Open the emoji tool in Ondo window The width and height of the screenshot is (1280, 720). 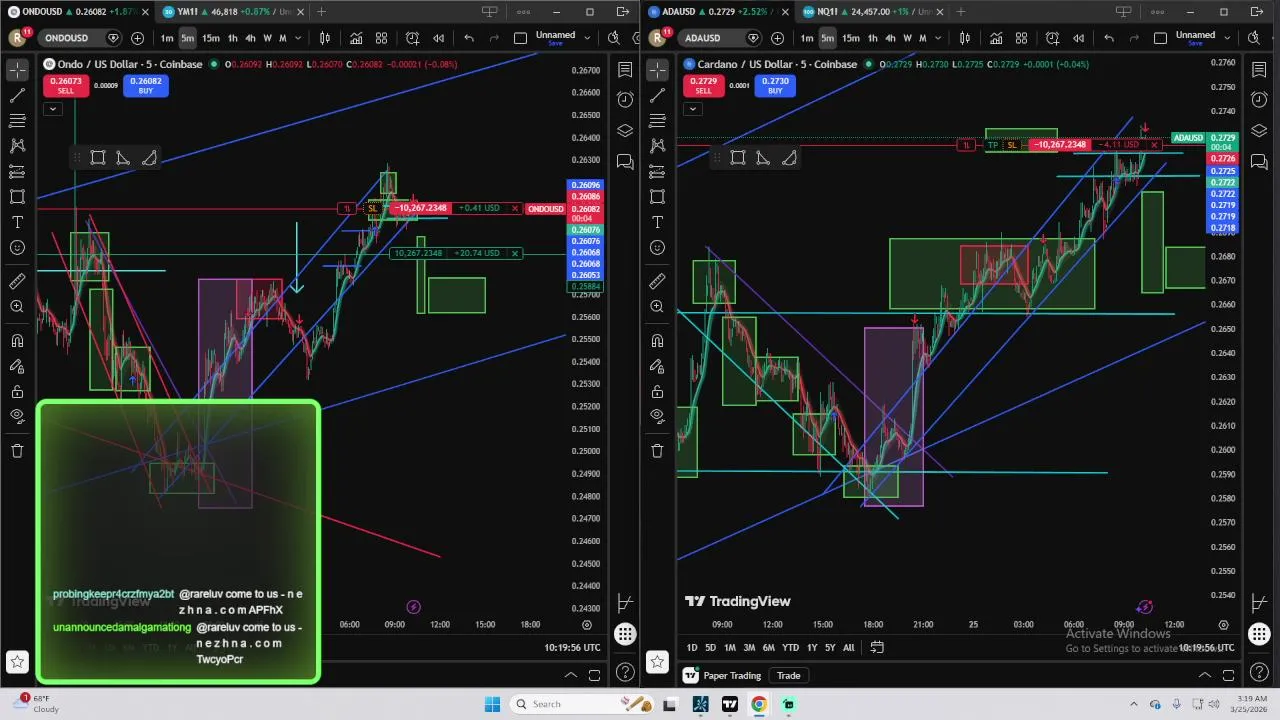click(17, 248)
